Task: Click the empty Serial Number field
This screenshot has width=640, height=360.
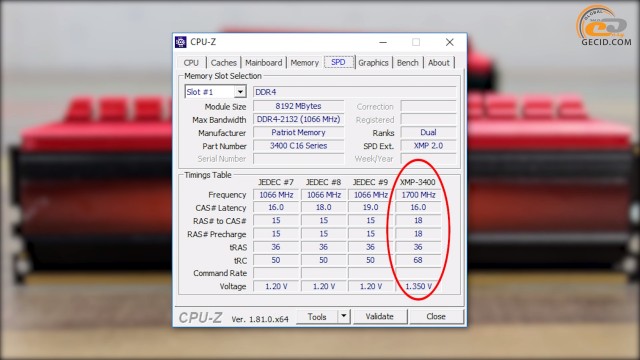Action: 298,159
